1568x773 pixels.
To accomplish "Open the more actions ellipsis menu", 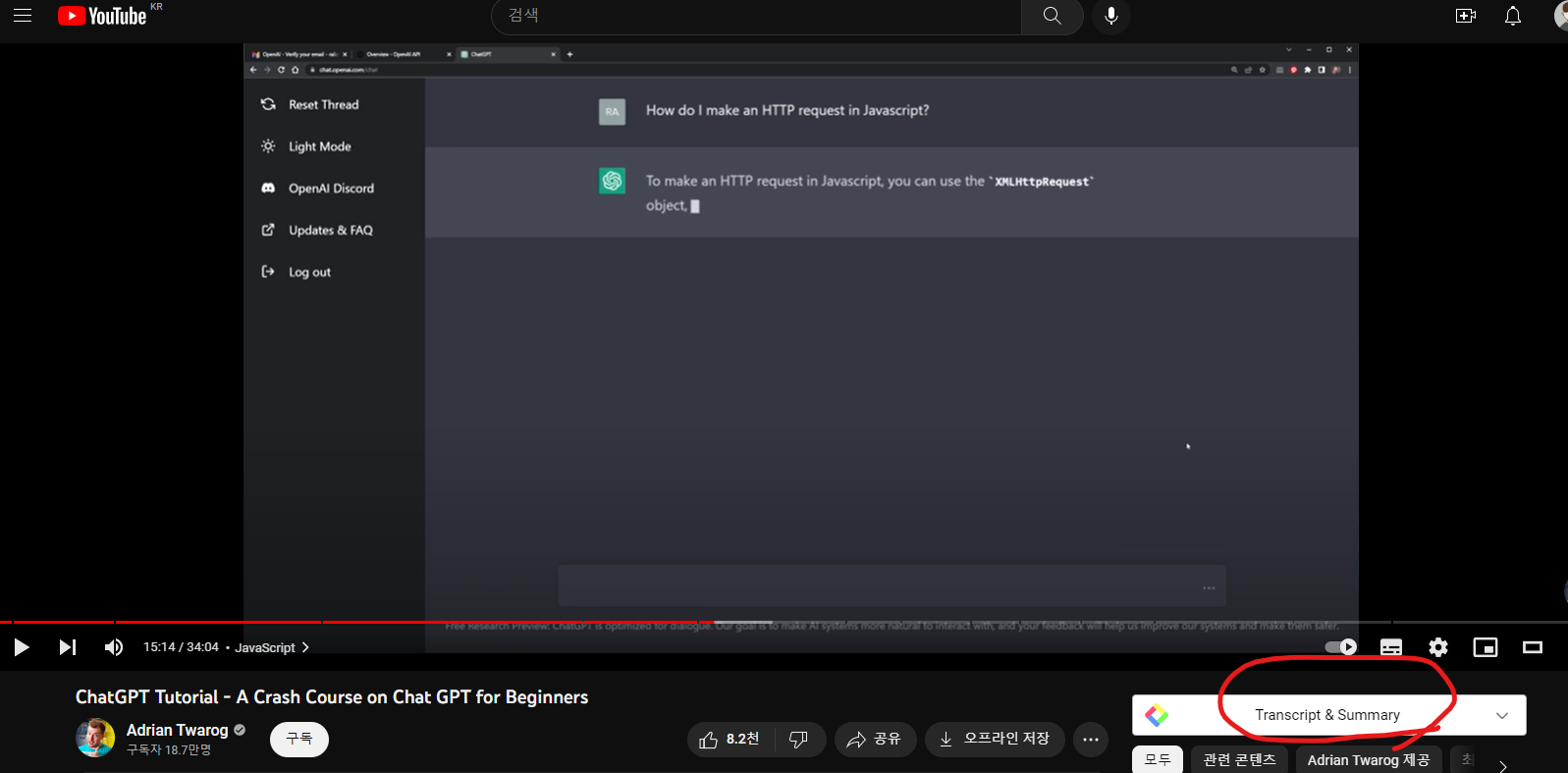I will point(1091,740).
